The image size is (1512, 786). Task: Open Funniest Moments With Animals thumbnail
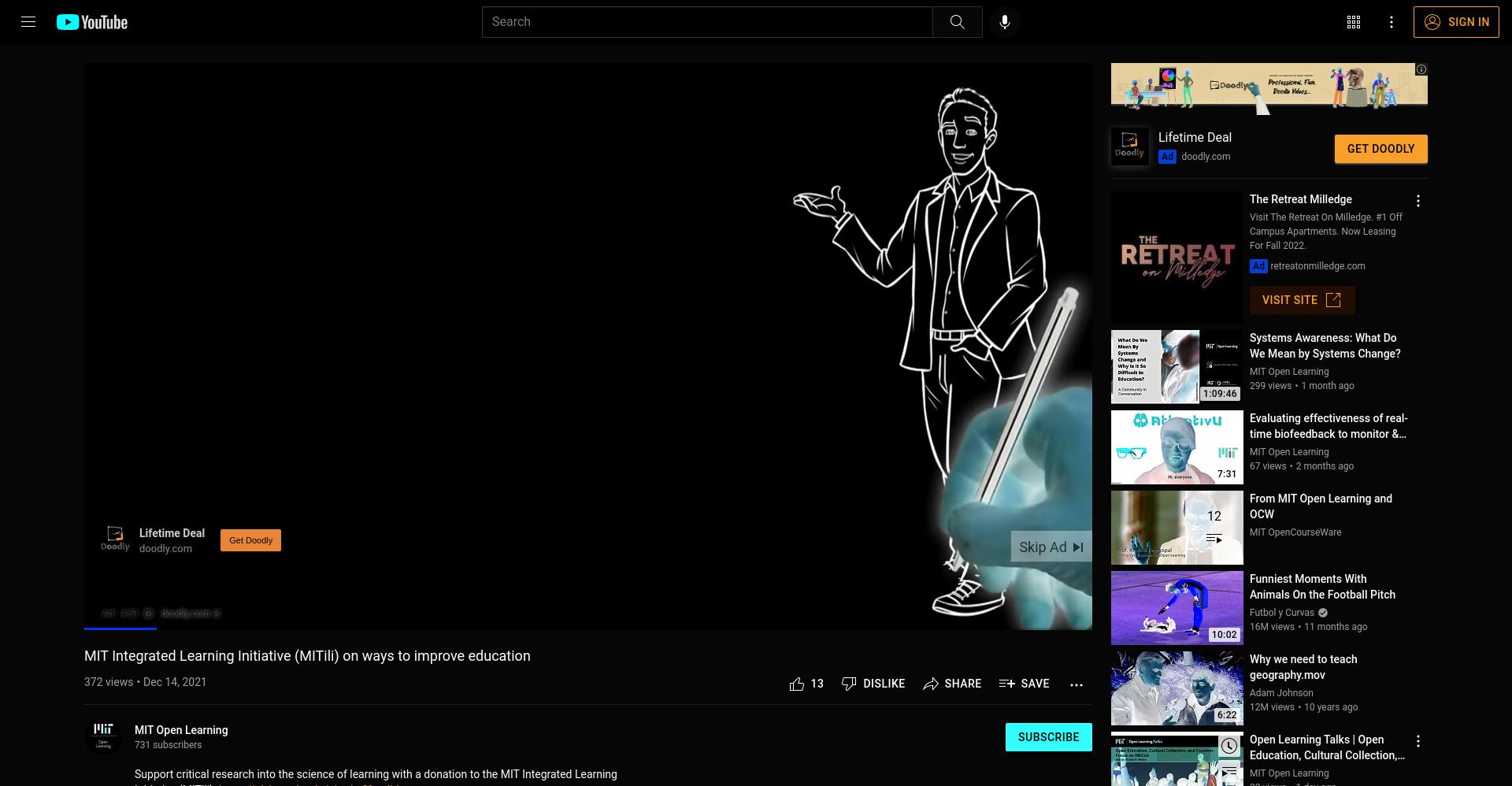(1177, 608)
